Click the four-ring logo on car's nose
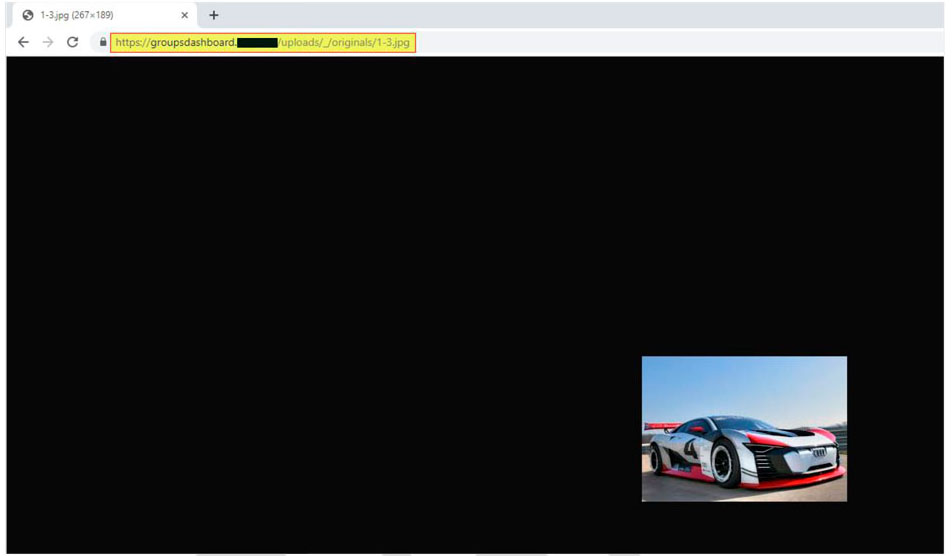The image size is (952, 556). click(819, 453)
